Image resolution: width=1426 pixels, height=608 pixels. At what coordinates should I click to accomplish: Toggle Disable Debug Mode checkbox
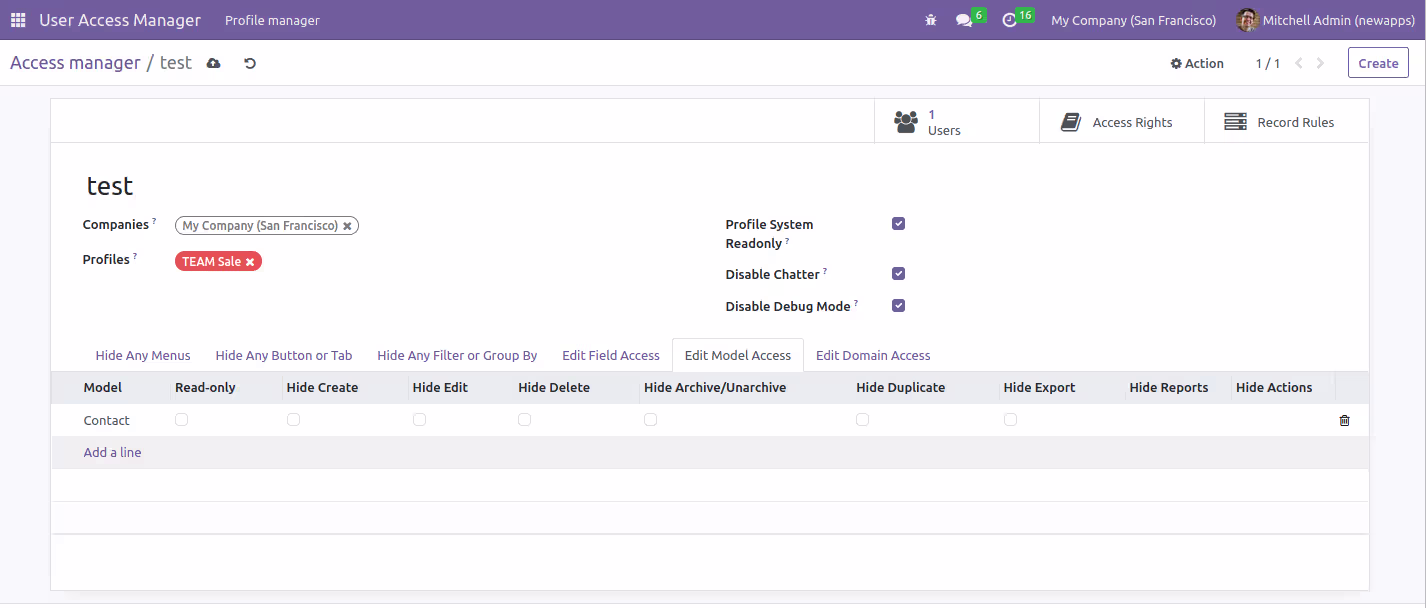coord(898,306)
